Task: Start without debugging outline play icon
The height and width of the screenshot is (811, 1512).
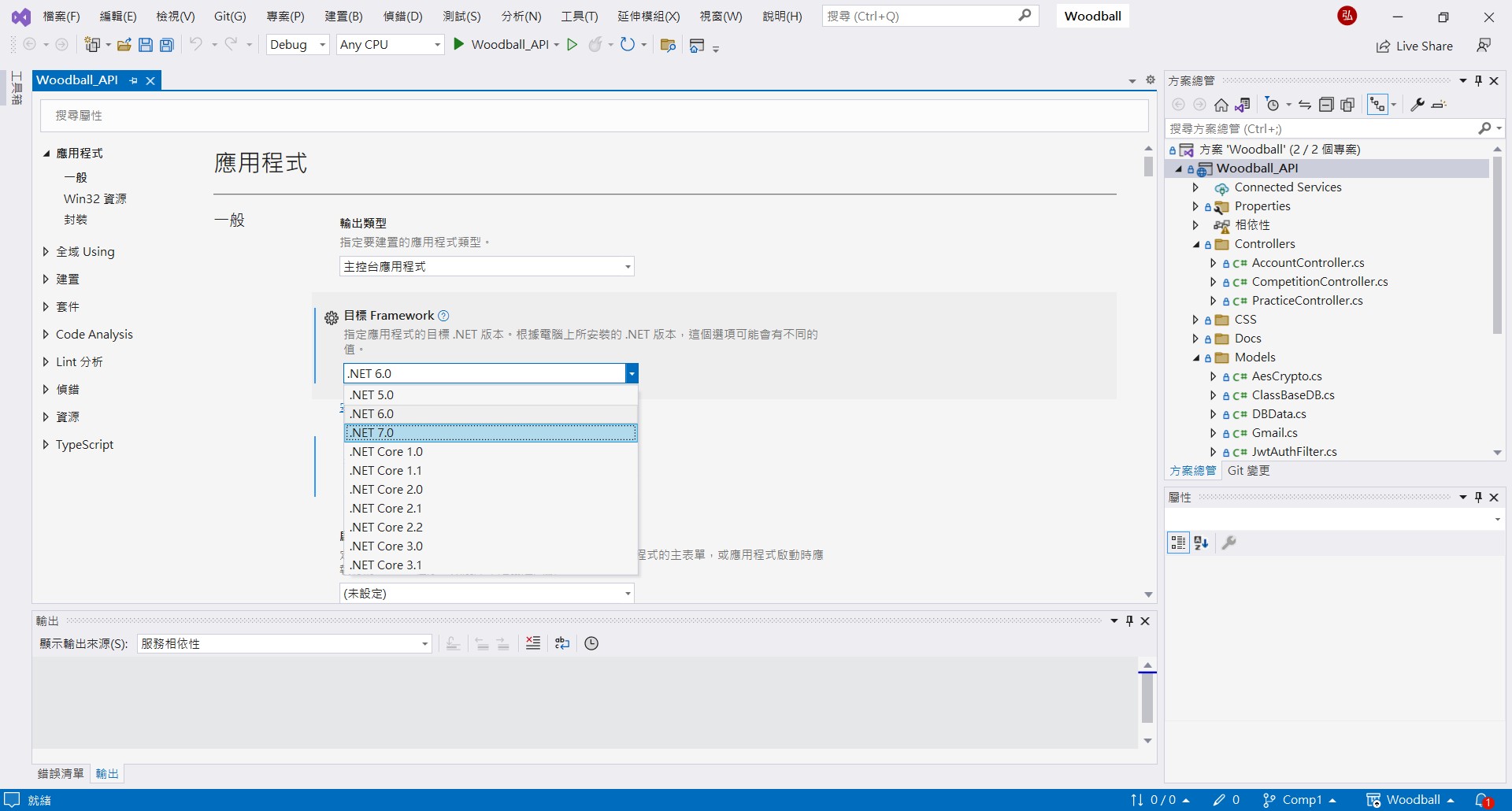Action: click(x=573, y=45)
